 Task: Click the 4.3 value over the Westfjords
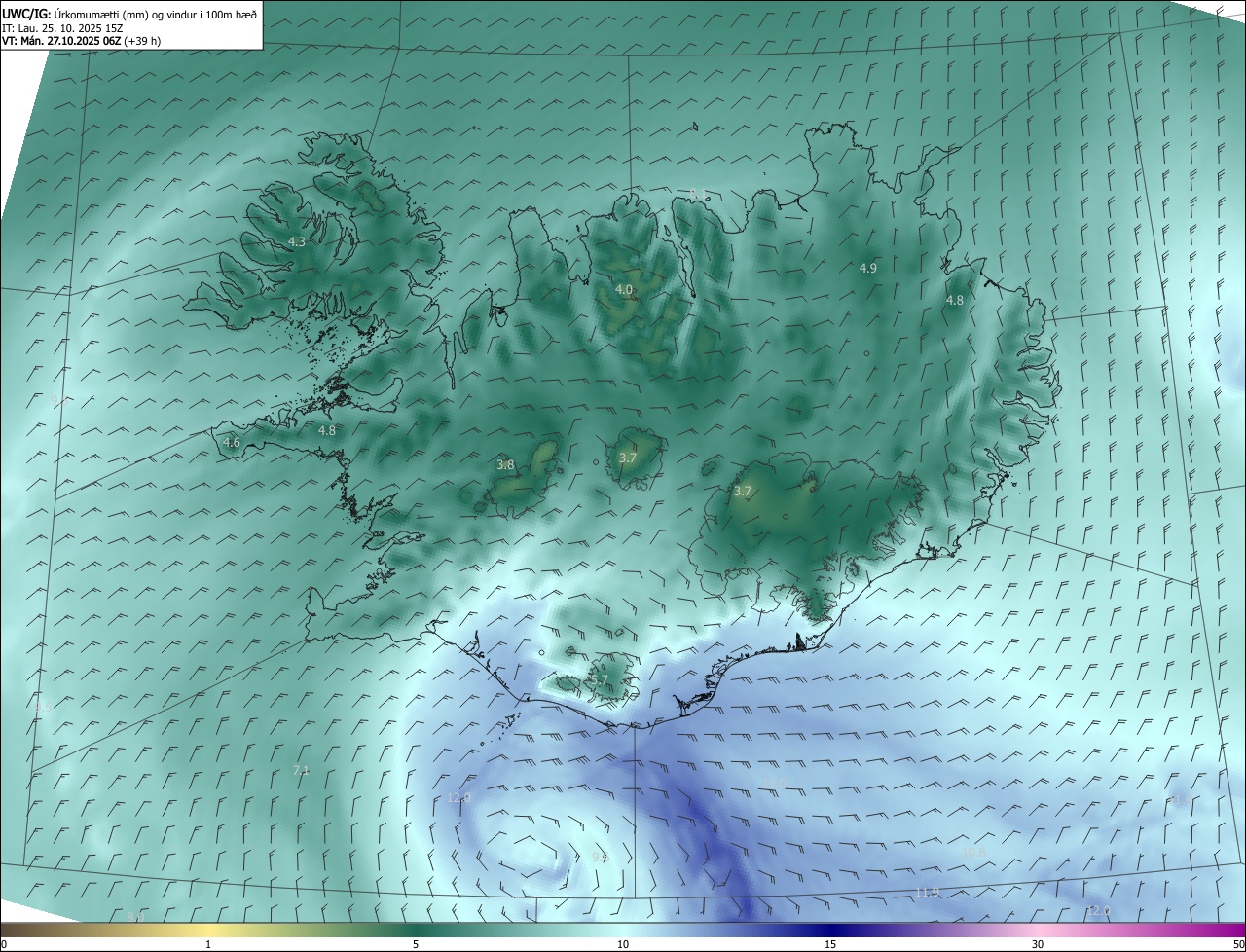tap(297, 241)
